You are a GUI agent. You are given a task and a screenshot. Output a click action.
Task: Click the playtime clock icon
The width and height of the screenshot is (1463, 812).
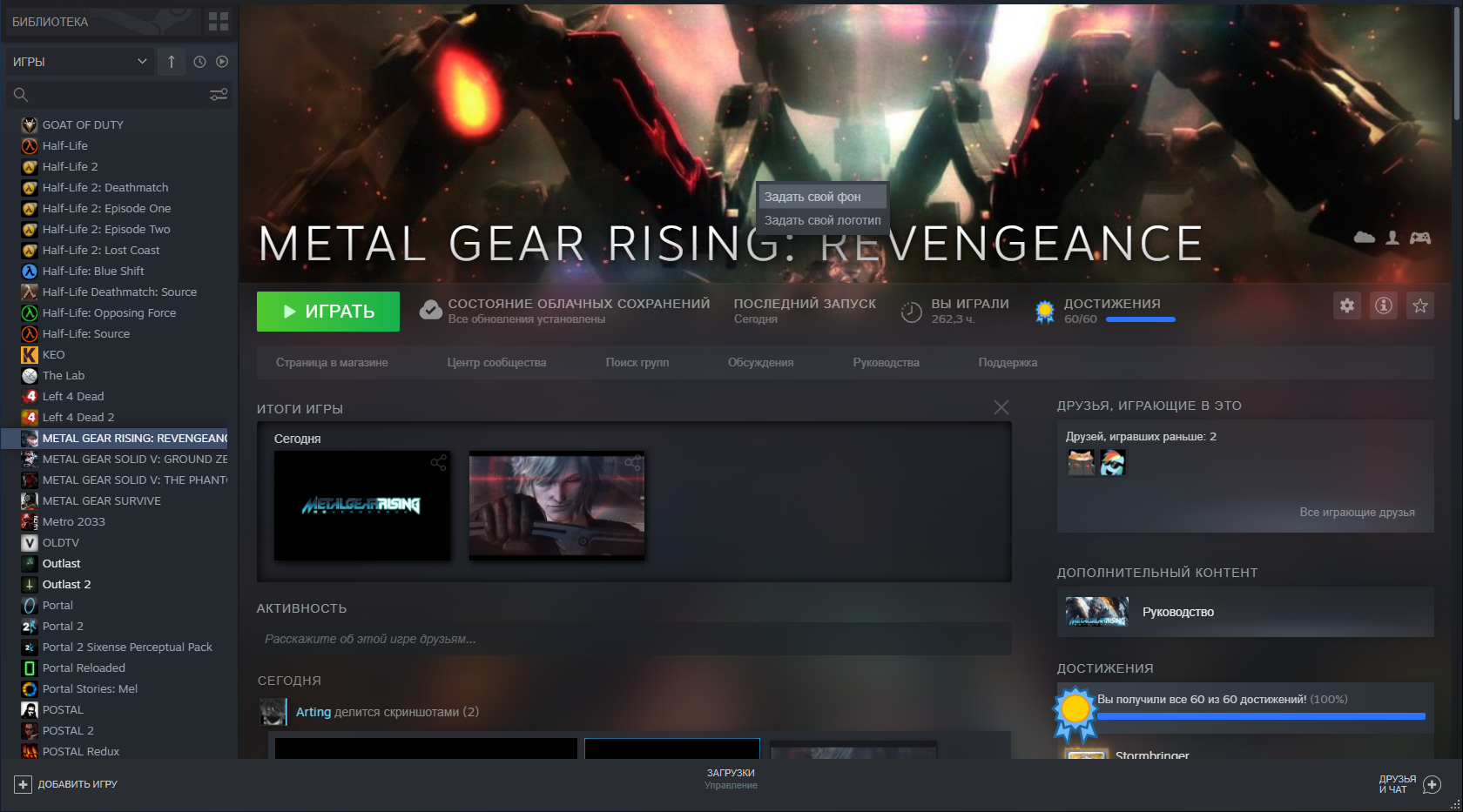[x=911, y=312]
